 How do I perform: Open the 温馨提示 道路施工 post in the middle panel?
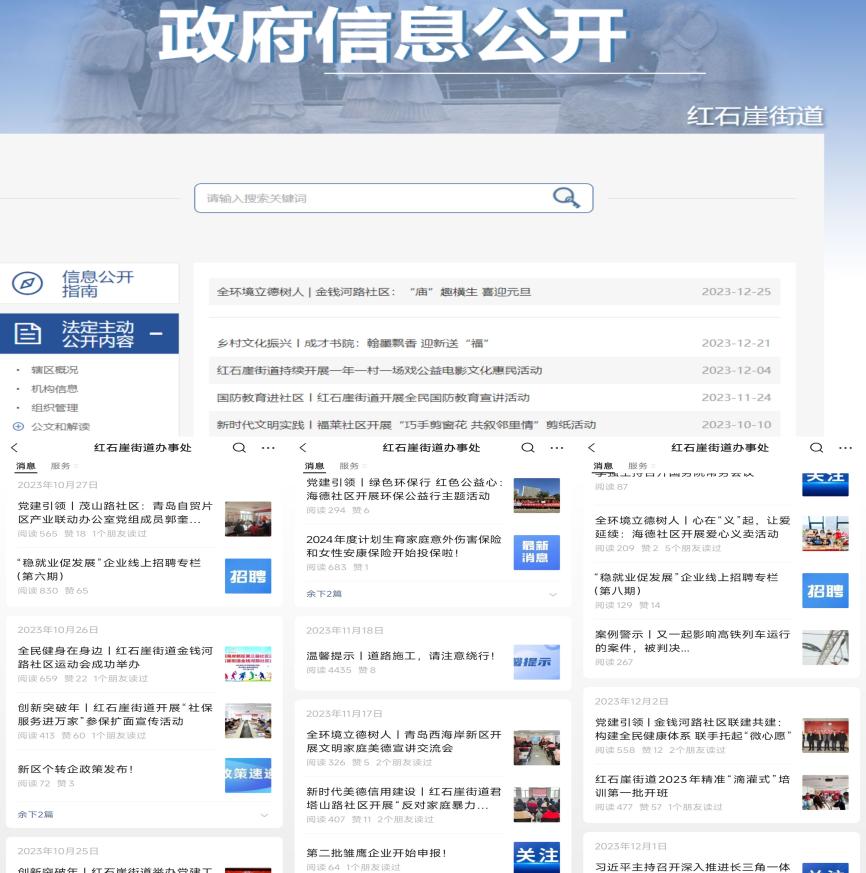400,656
